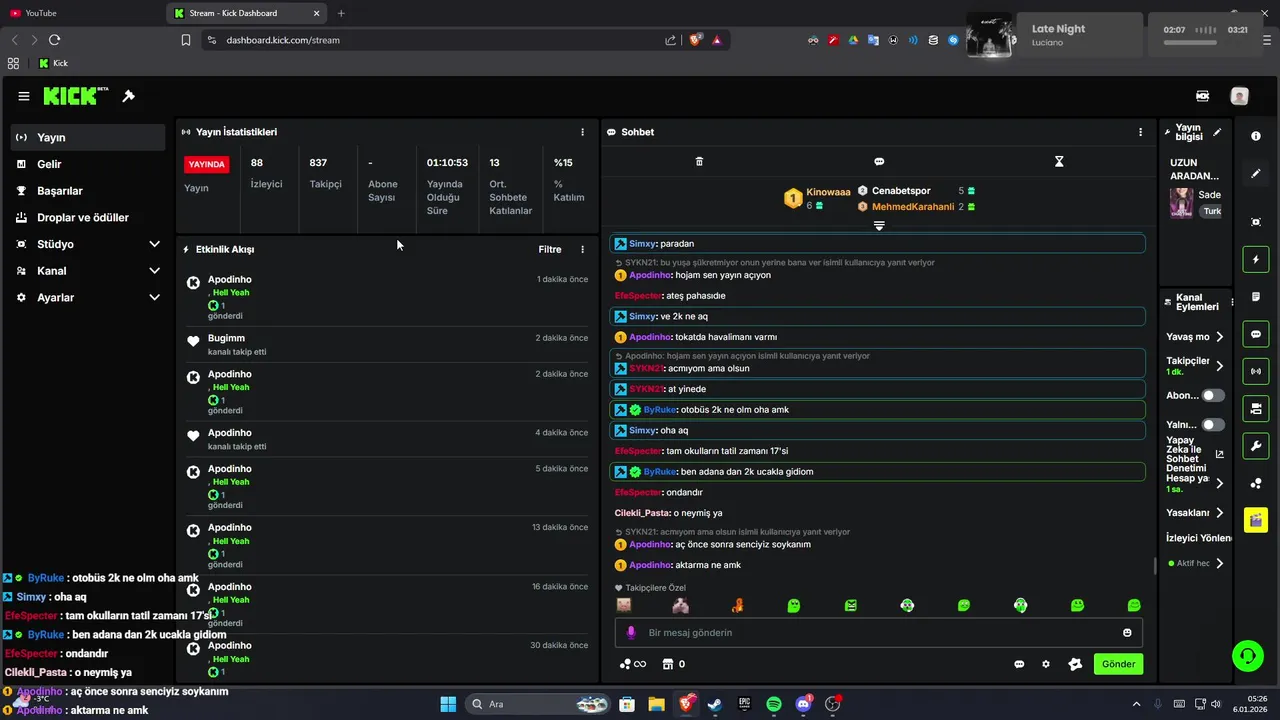Click the channel points infinity icon
Image resolution: width=1280 pixels, height=720 pixels.
tap(633, 664)
